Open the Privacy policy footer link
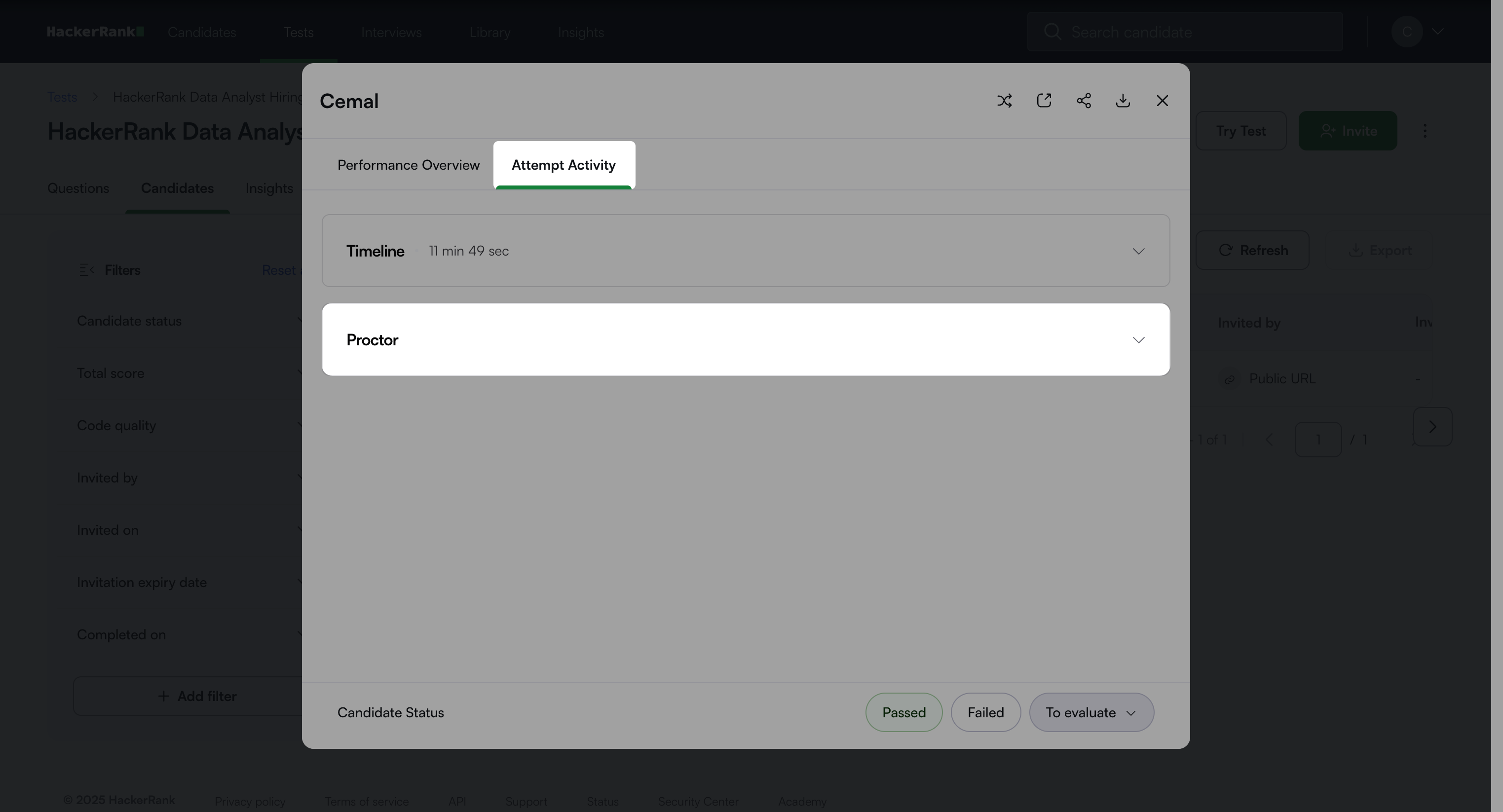 tap(250, 802)
